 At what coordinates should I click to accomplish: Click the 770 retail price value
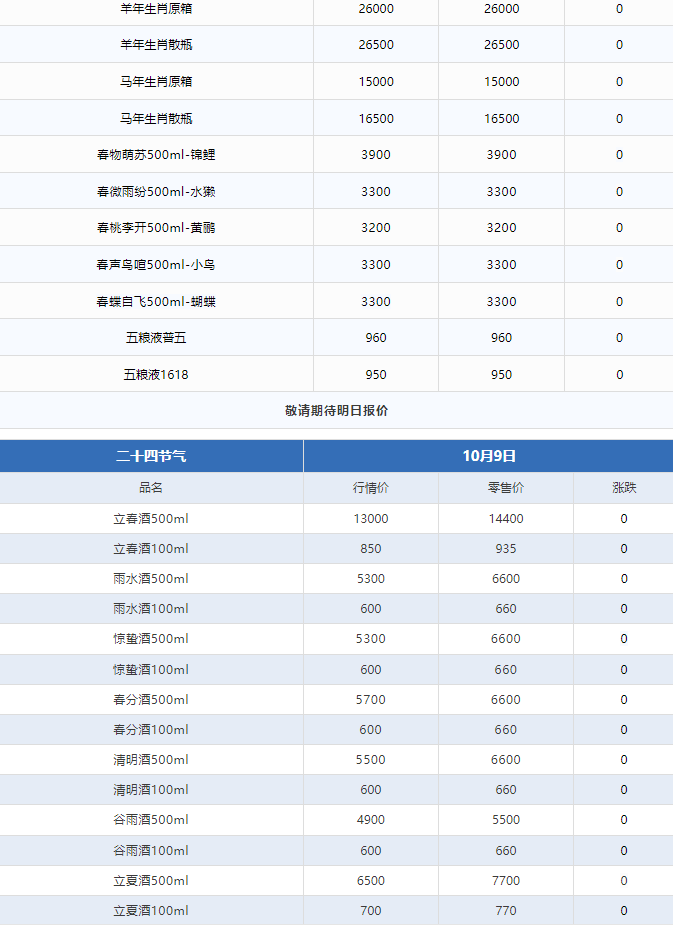[506, 911]
